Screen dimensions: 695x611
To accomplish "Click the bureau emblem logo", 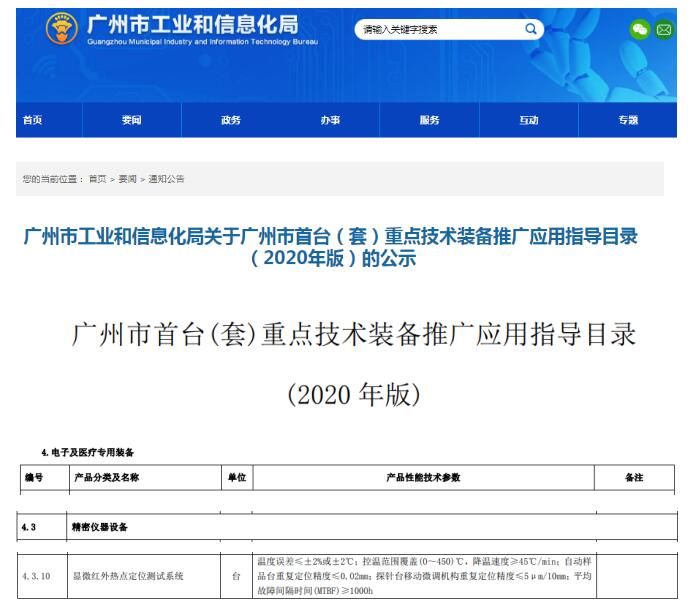I will pyautogui.click(x=62, y=28).
